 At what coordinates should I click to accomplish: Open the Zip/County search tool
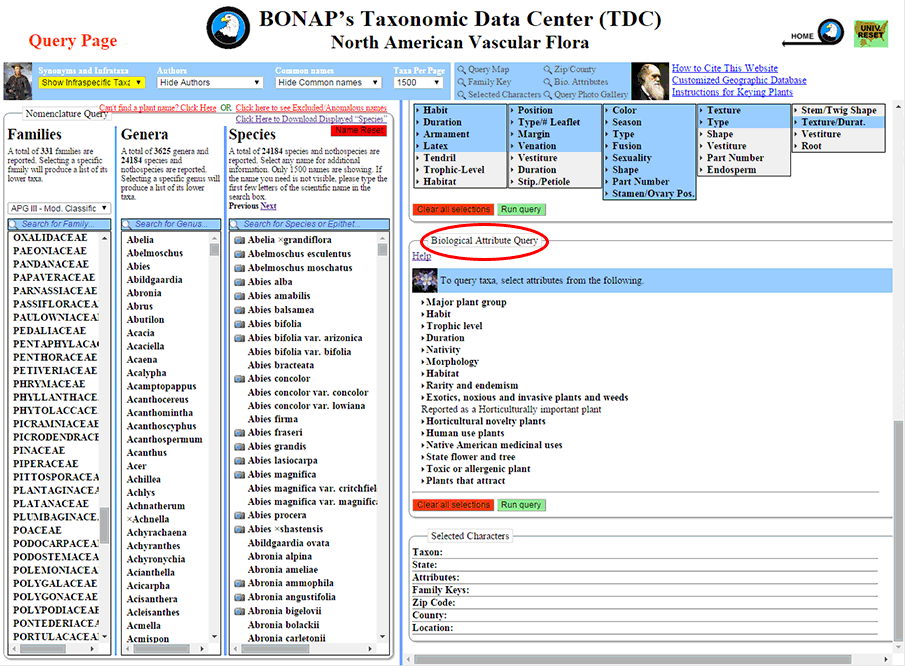pyautogui.click(x=570, y=69)
